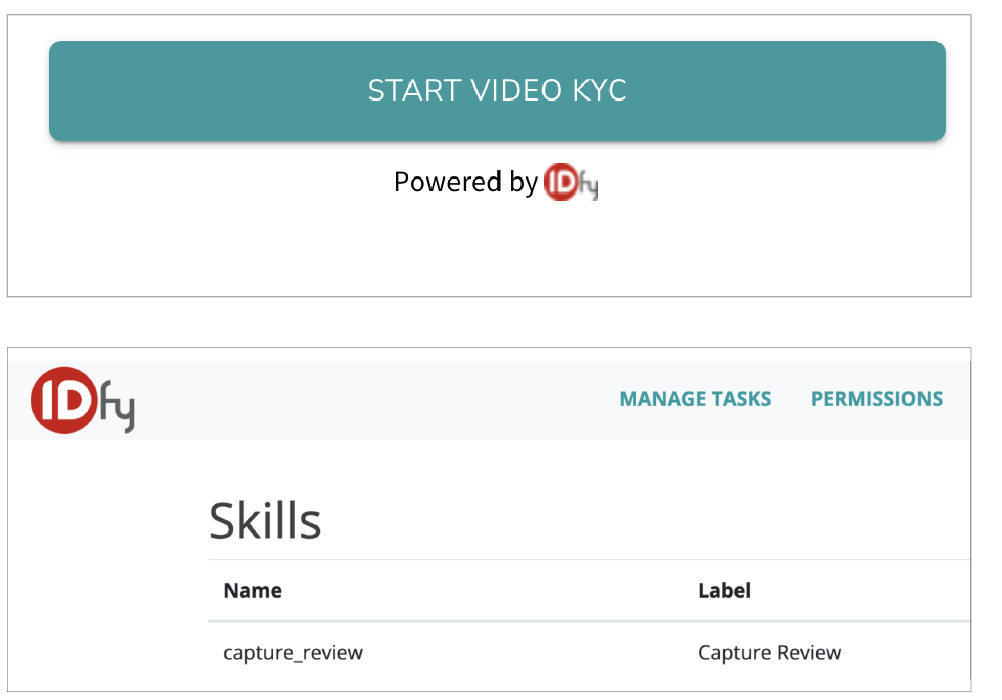This screenshot has height=700, width=1002.
Task: Click the small IDfy logo beside Powered by
Action: (x=571, y=183)
